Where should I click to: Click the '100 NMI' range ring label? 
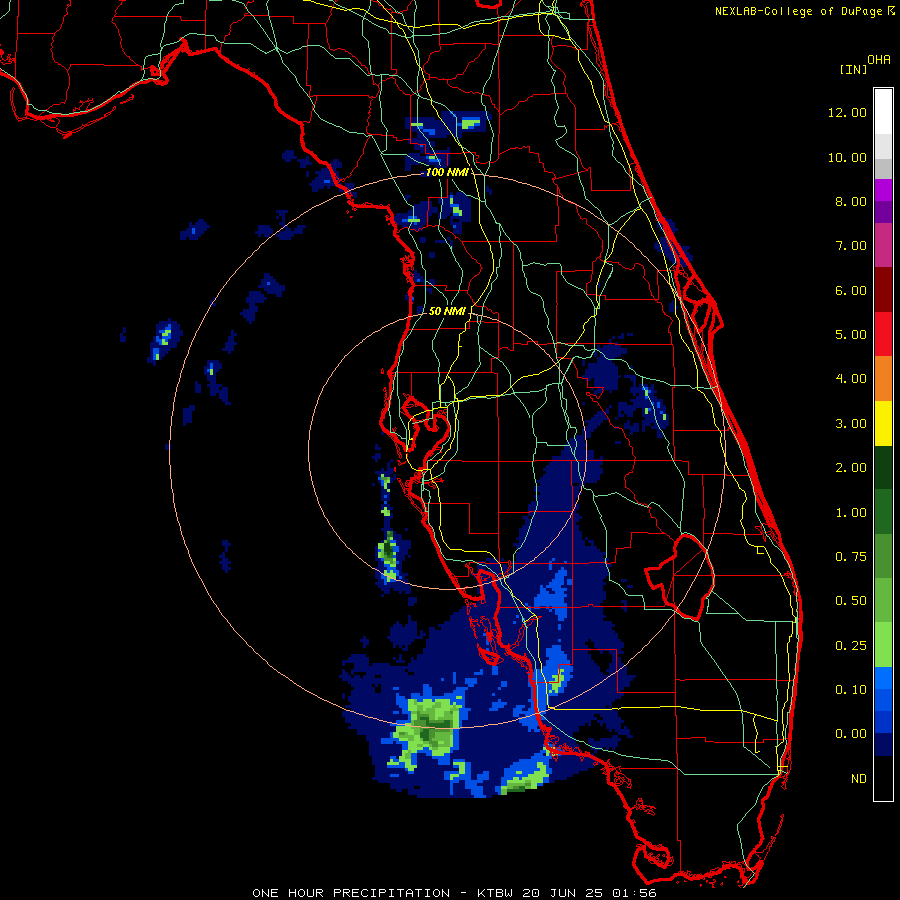click(x=447, y=172)
